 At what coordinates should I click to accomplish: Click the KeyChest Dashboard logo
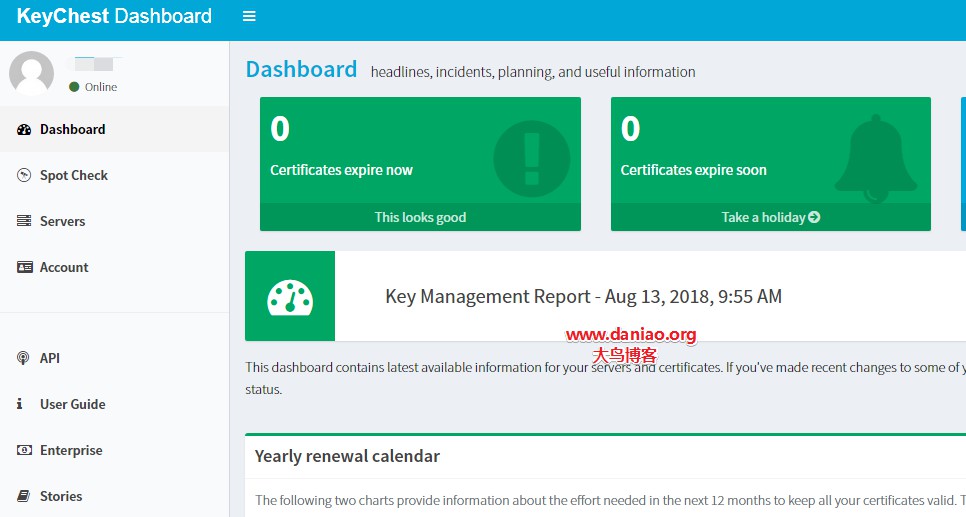(114, 16)
